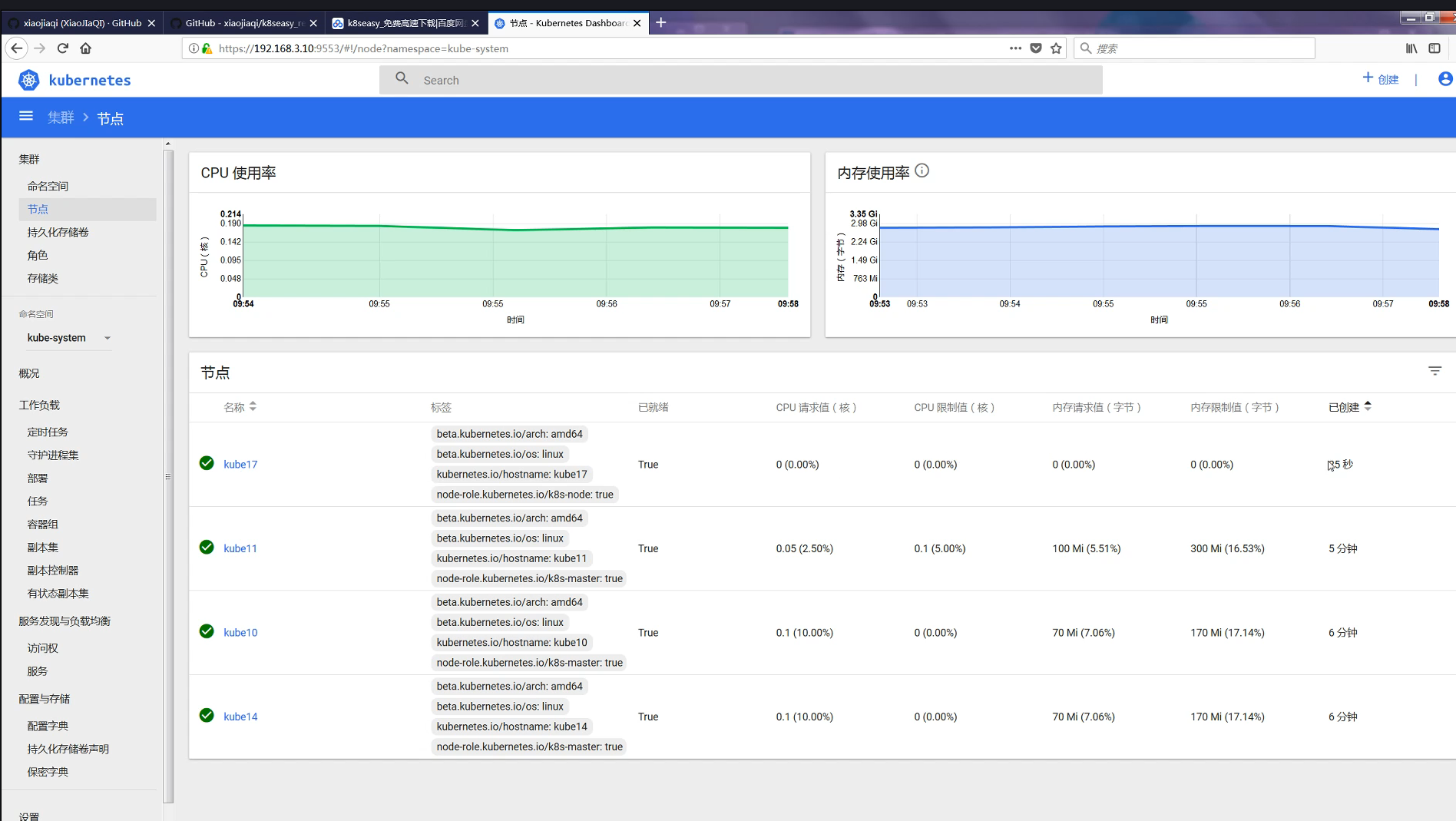Open the kube11 node link

pyautogui.click(x=240, y=548)
